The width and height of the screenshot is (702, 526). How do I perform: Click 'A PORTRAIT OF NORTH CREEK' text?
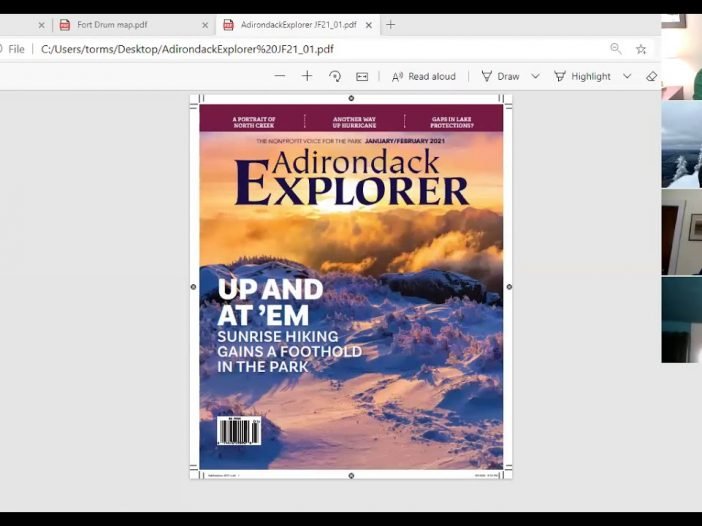point(254,122)
